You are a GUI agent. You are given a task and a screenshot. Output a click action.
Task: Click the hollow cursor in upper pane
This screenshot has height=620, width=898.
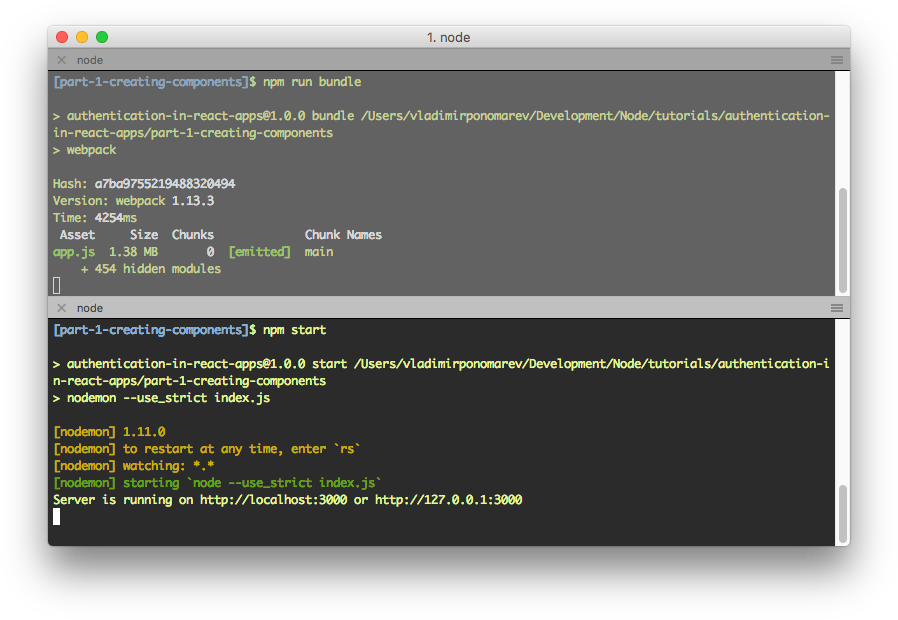tap(57, 285)
